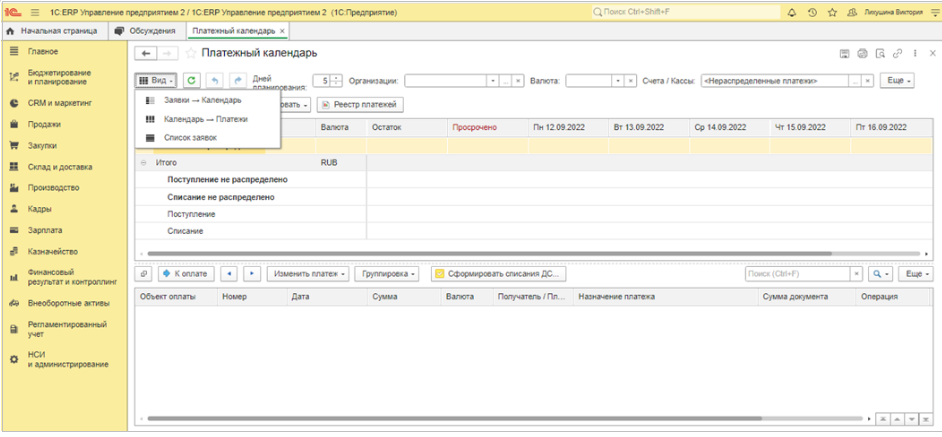Open the search magnifier dropdown in lower toolbar

click(x=880, y=274)
